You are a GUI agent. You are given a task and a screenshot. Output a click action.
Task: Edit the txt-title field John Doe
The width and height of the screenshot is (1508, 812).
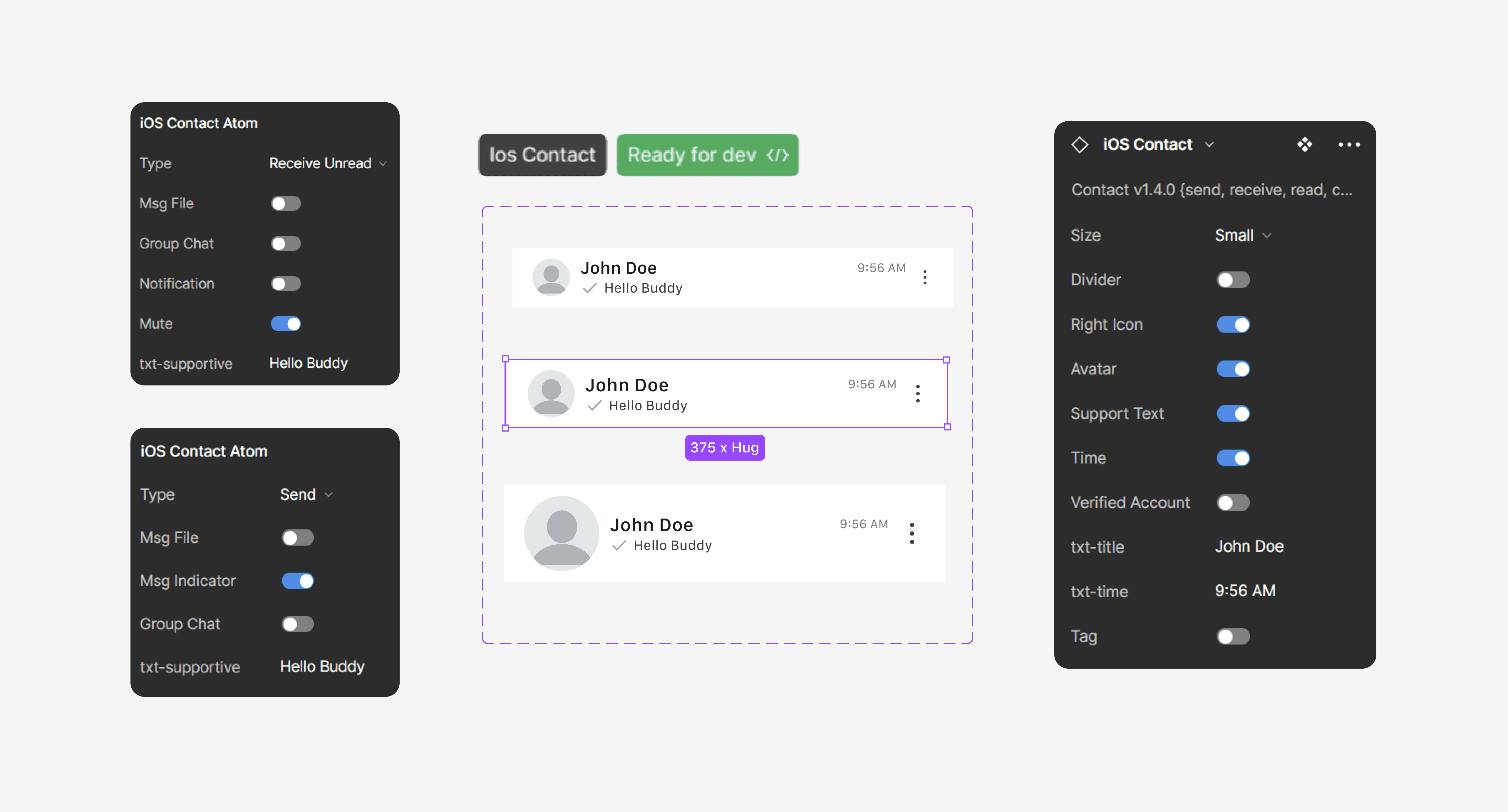[1249, 546]
